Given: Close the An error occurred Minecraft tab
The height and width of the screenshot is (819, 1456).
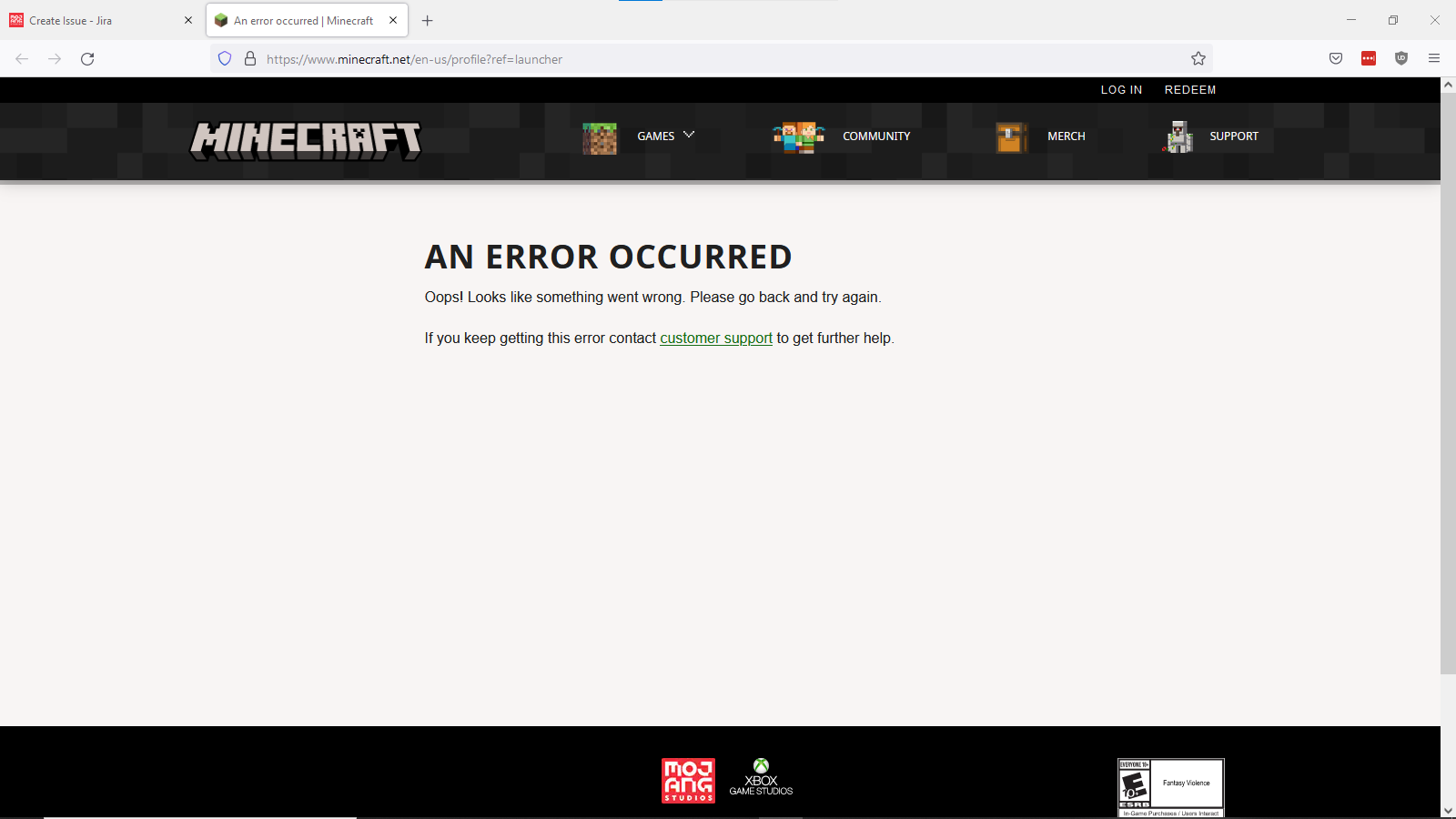Looking at the screenshot, I should (393, 20).
